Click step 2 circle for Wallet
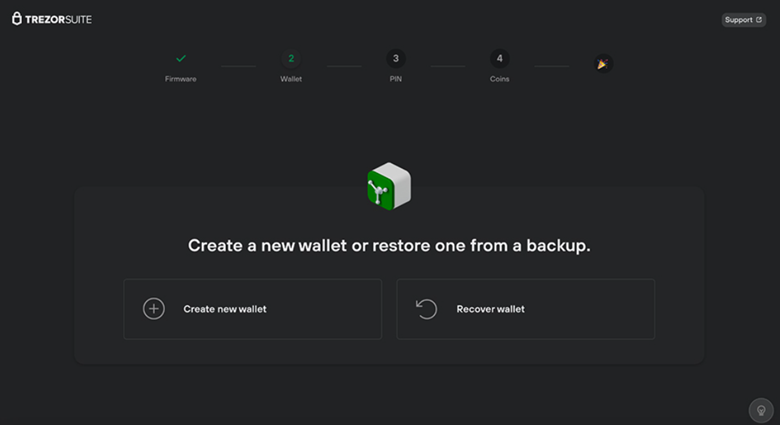The height and width of the screenshot is (425, 780). 291,59
